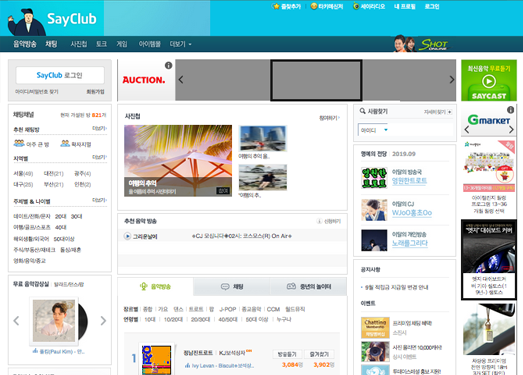Click the find ID/password link
The width and height of the screenshot is (523, 375).
point(37,91)
